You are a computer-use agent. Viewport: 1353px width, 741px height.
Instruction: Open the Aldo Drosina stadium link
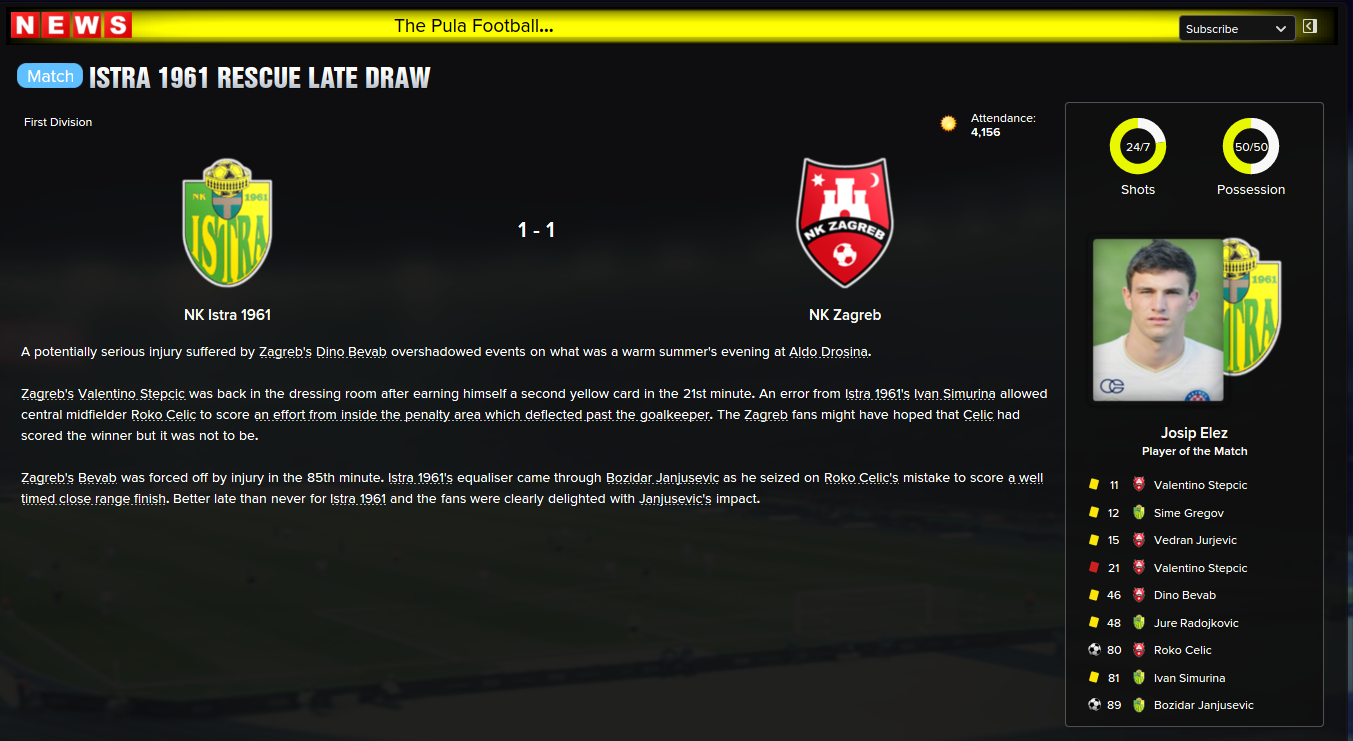828,352
